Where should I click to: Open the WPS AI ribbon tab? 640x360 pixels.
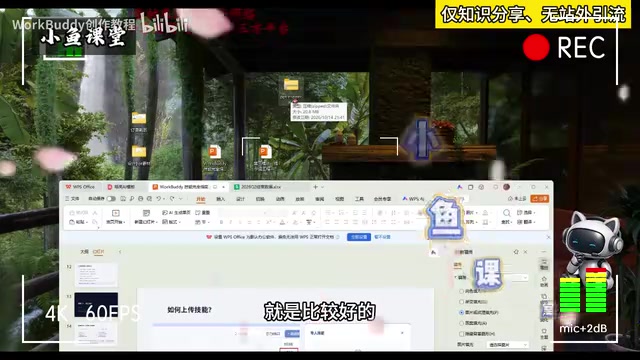coord(413,199)
